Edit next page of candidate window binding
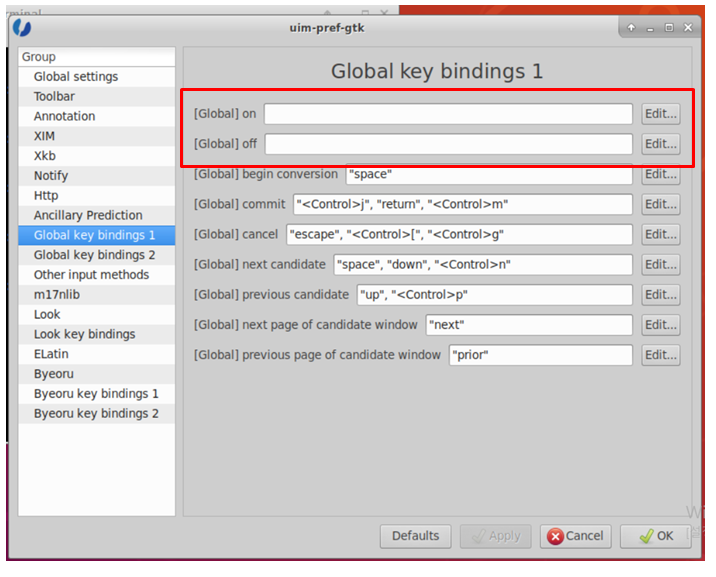Image resolution: width=716 pixels, height=577 pixels. click(x=661, y=325)
